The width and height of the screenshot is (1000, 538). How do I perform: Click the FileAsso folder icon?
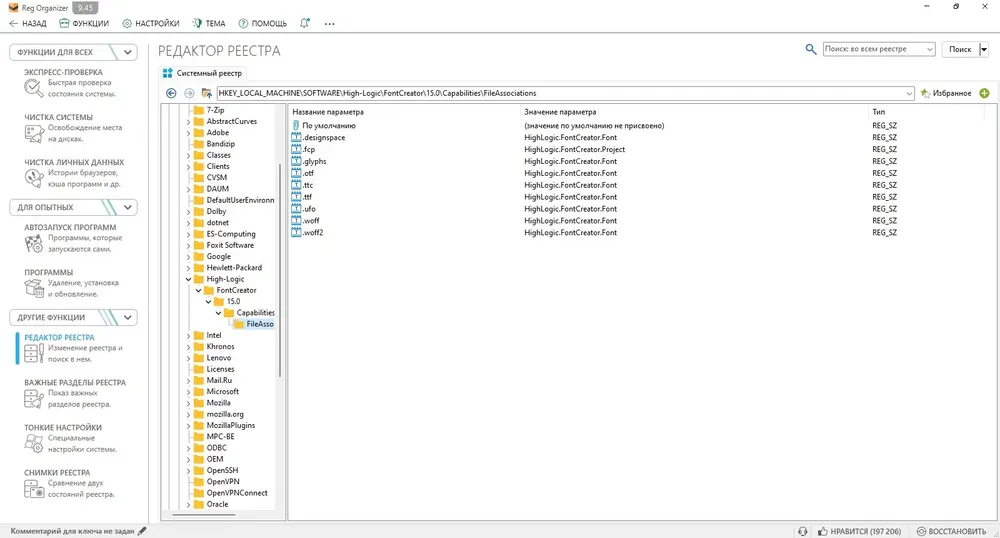coord(239,324)
